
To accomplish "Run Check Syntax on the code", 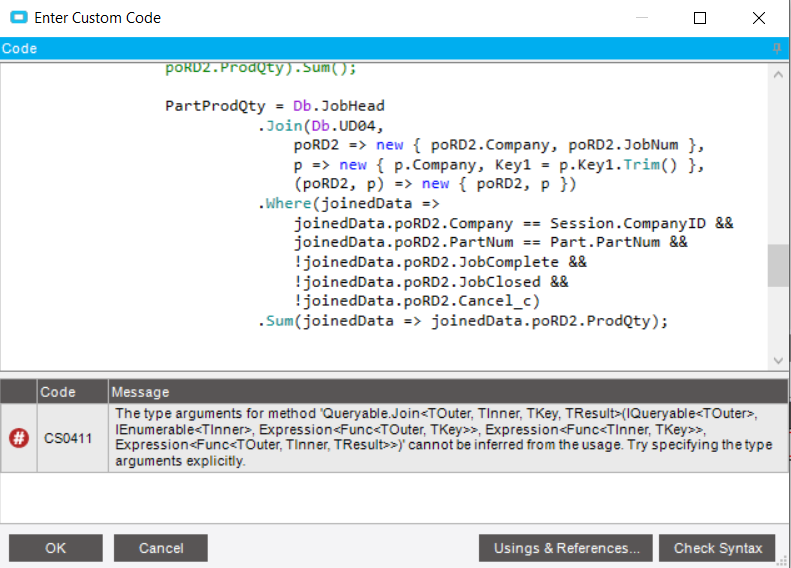I will pos(717,548).
